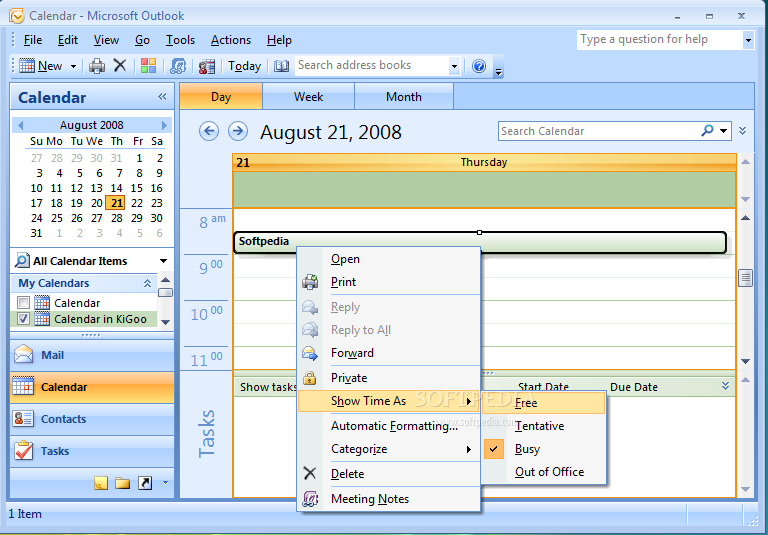Image resolution: width=768 pixels, height=535 pixels.
Task: Open the All Calendar Items dropdown
Action: (163, 261)
